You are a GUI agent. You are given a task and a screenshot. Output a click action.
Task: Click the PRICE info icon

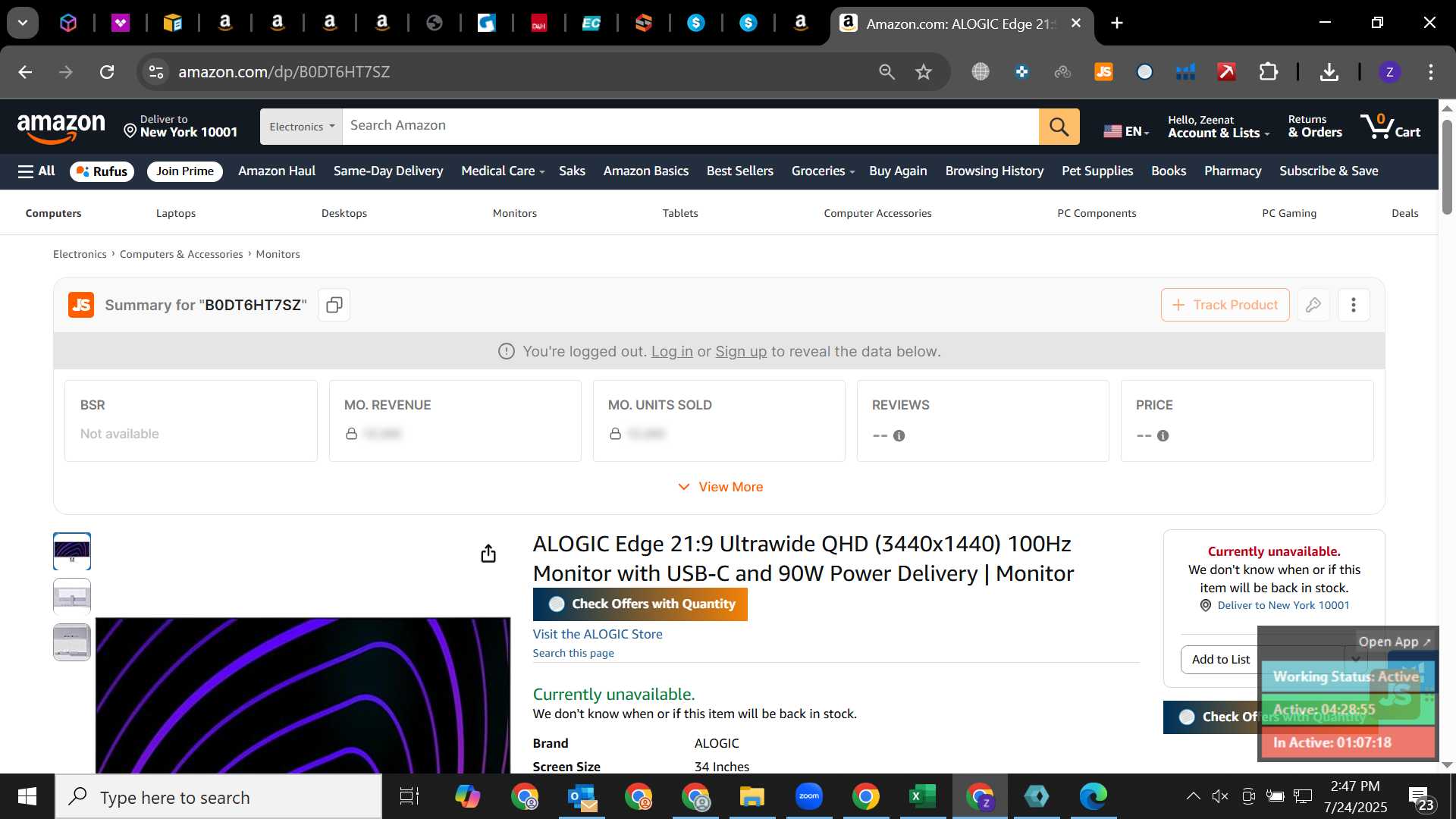point(1163,436)
